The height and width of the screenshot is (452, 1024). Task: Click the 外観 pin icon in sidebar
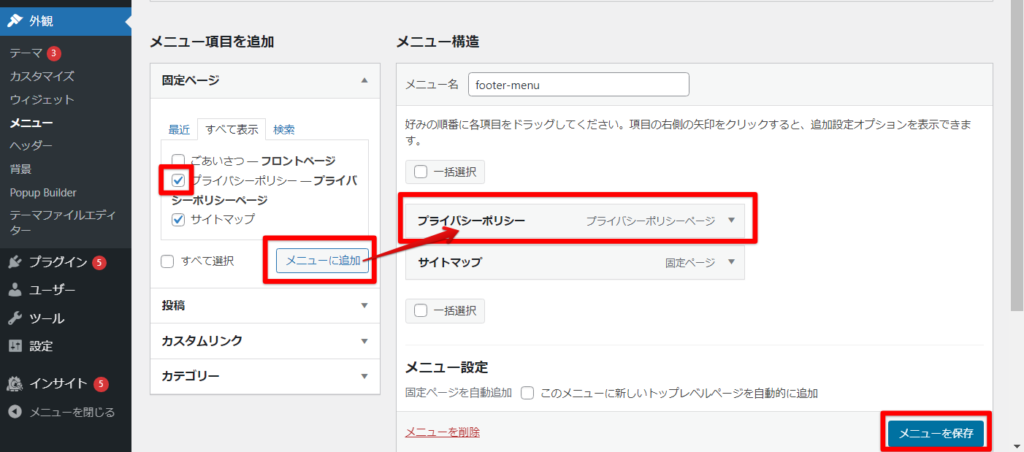[14, 21]
